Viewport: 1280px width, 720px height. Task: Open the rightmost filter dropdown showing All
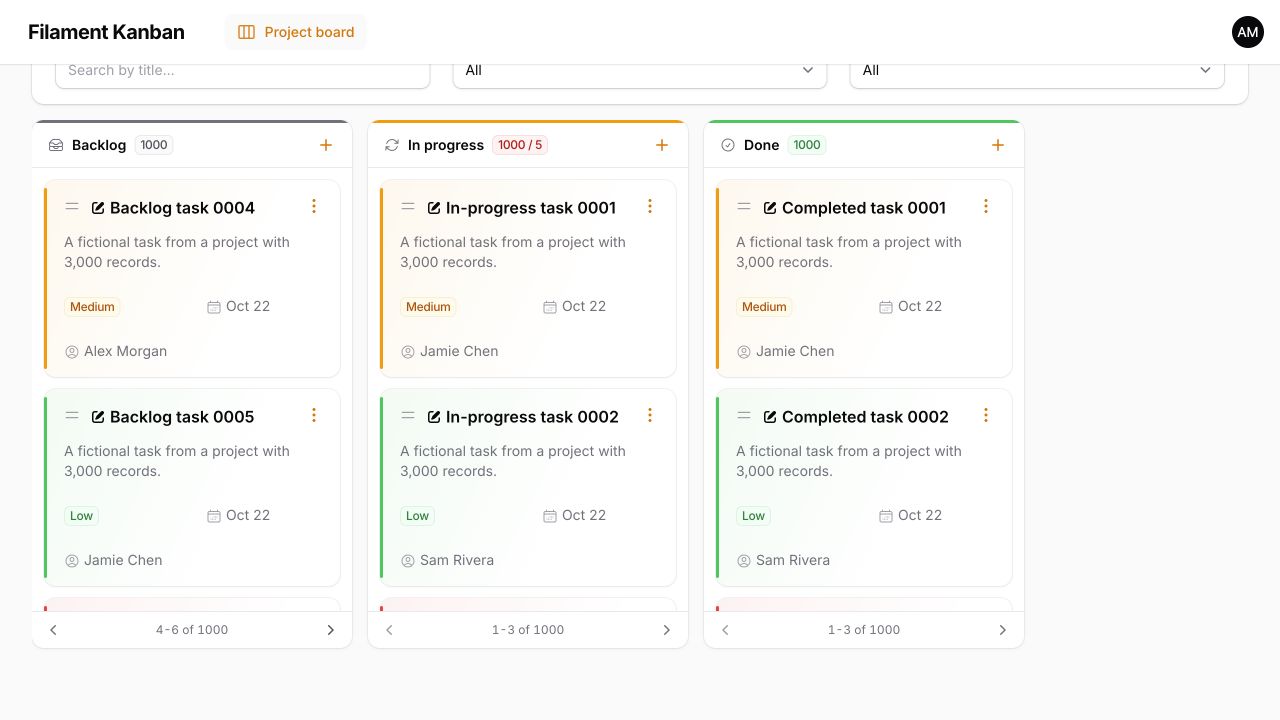pyautogui.click(x=1037, y=70)
